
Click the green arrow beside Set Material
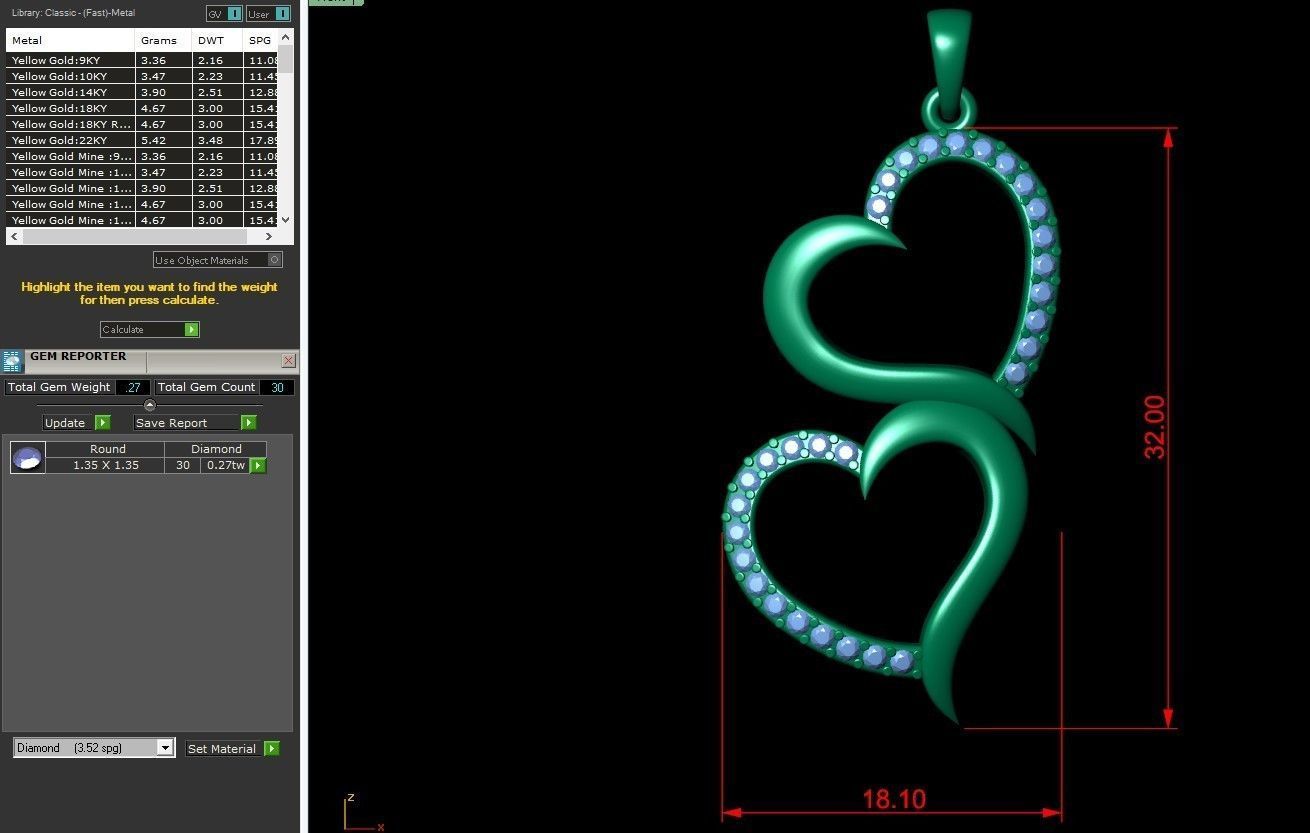point(271,748)
